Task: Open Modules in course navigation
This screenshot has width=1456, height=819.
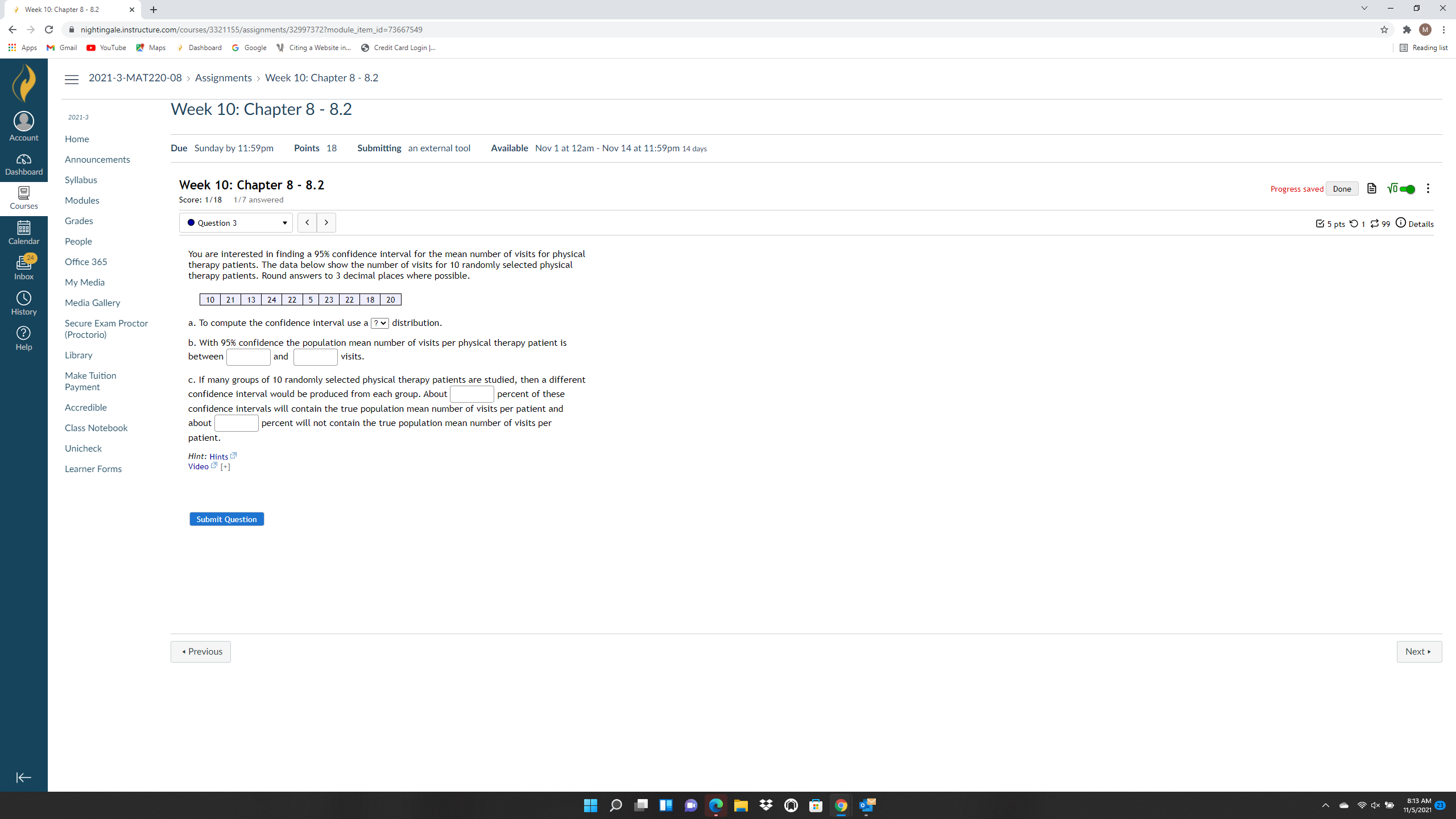Action: point(82,200)
